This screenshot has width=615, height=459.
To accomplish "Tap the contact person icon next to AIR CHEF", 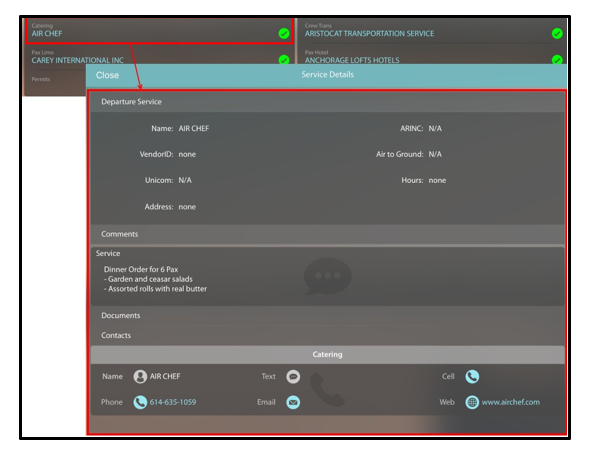I will tap(140, 377).
